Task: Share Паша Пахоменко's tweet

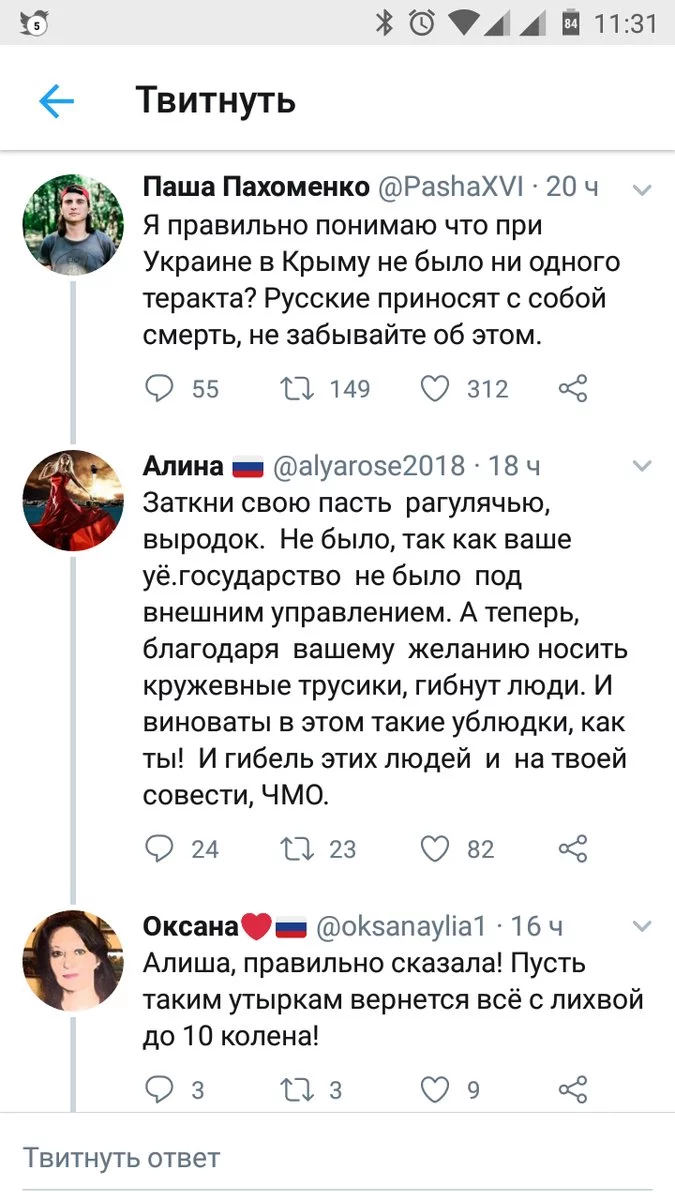Action: 573,389
